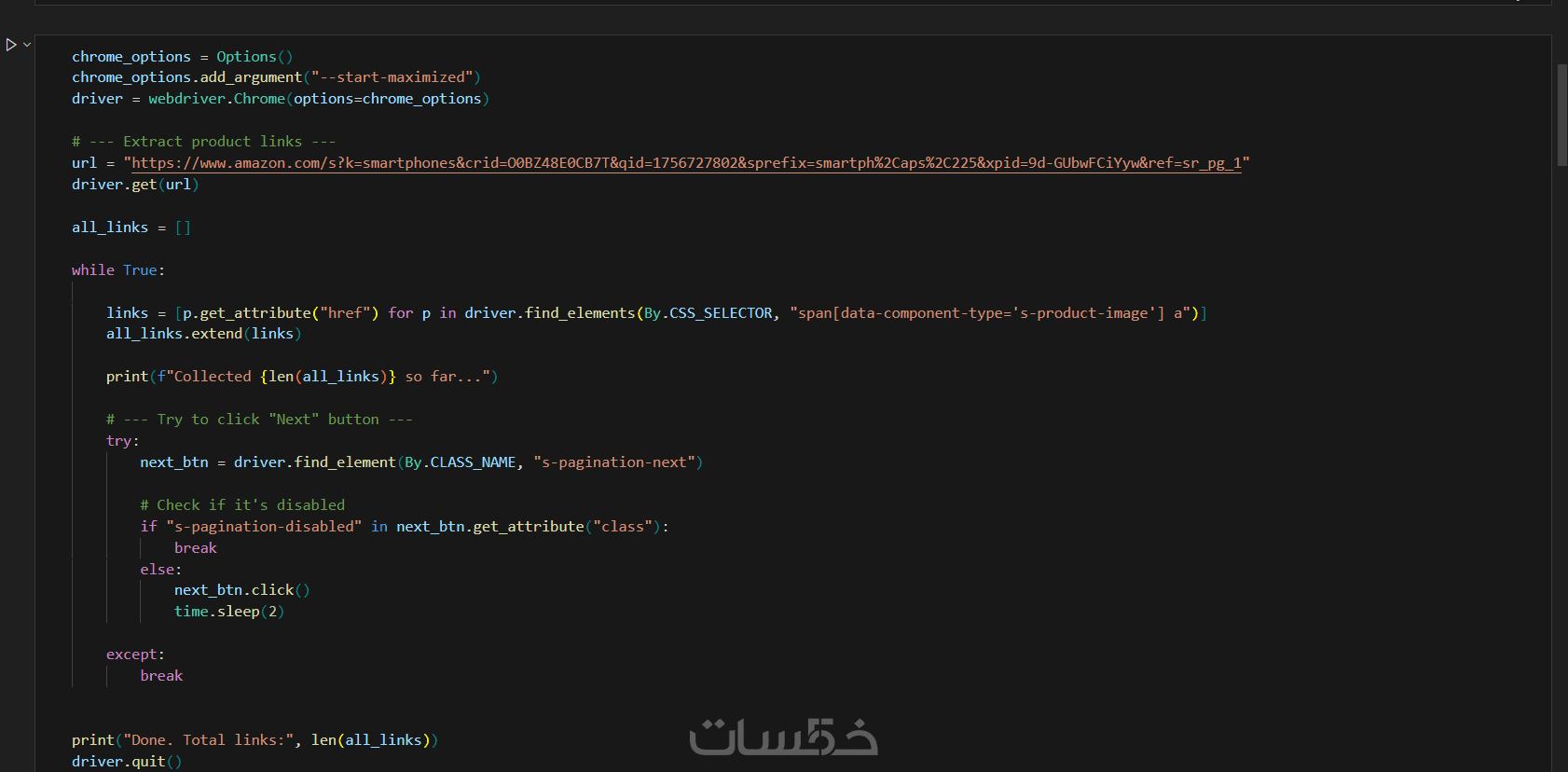Place cursor on driver.quit() line
The image size is (1568, 772).
tap(127, 762)
